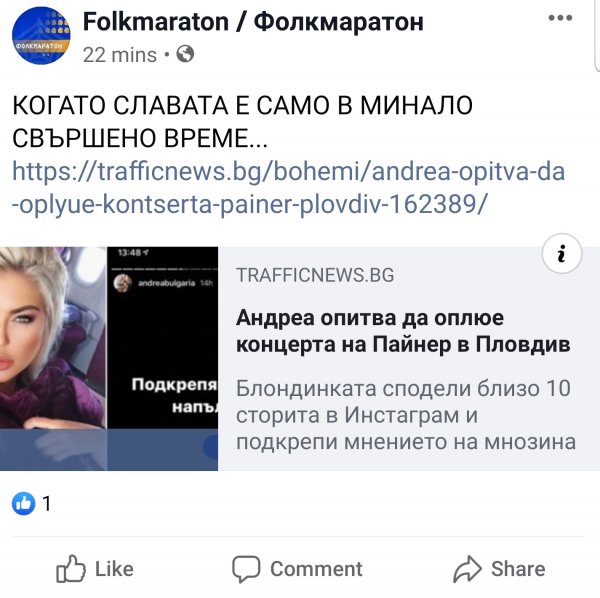600x598 pixels.
Task: Click the andreabulgaria story screenshot in preview
Action: pos(162,337)
